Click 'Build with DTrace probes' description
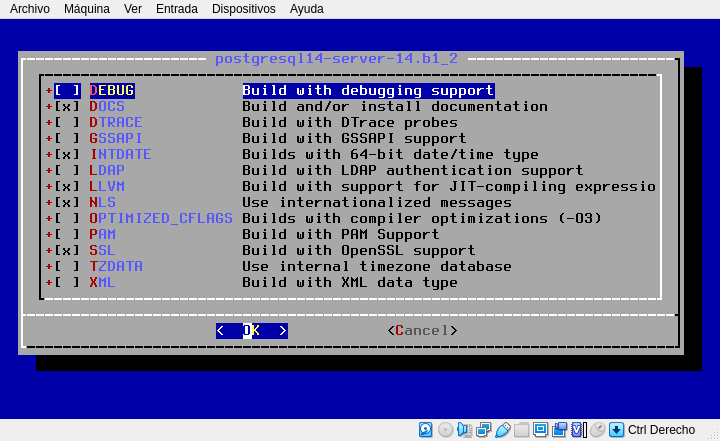The width and height of the screenshot is (720, 441). (x=350, y=123)
